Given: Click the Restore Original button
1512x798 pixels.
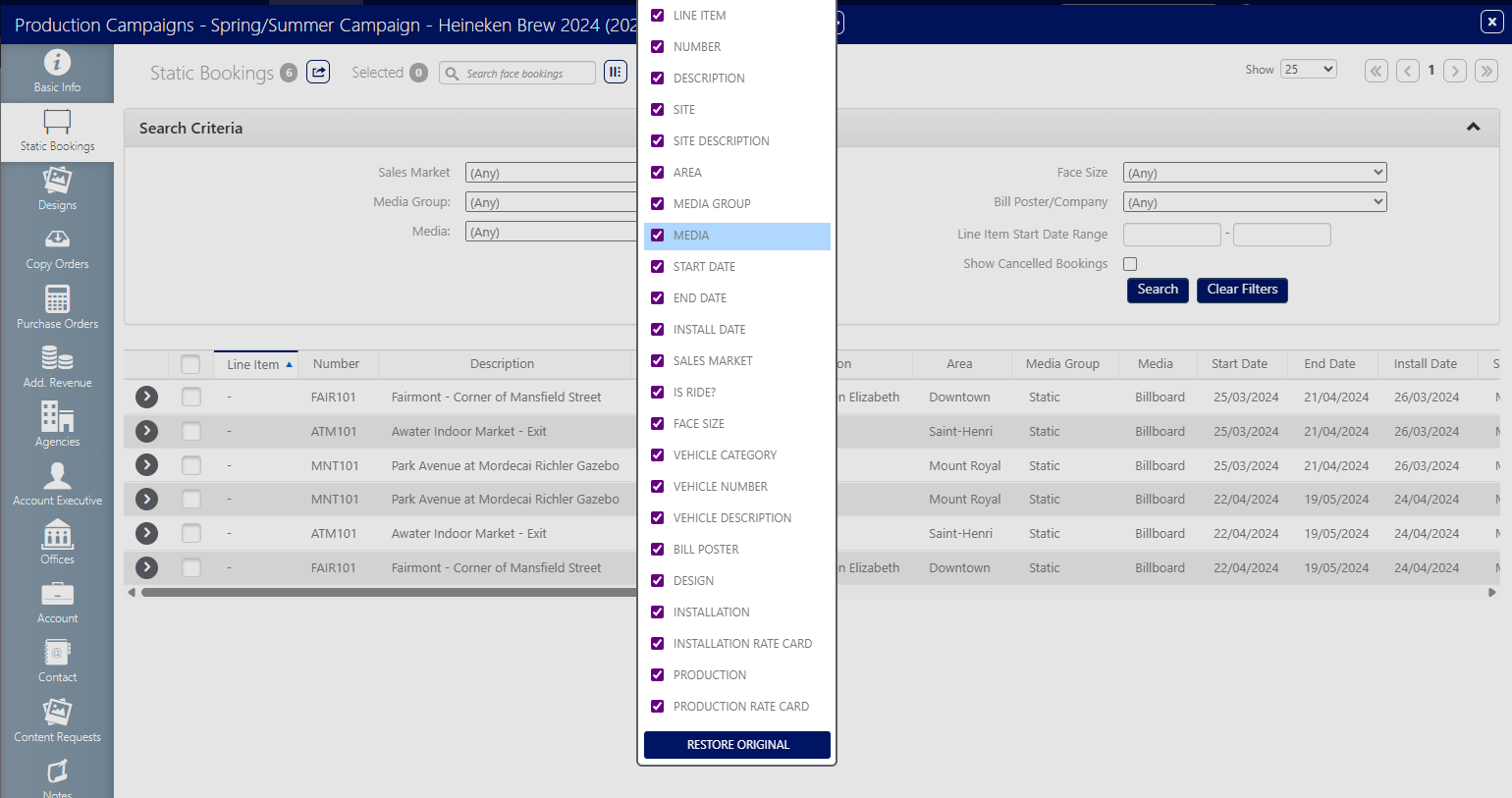Looking at the screenshot, I should click(x=736, y=745).
